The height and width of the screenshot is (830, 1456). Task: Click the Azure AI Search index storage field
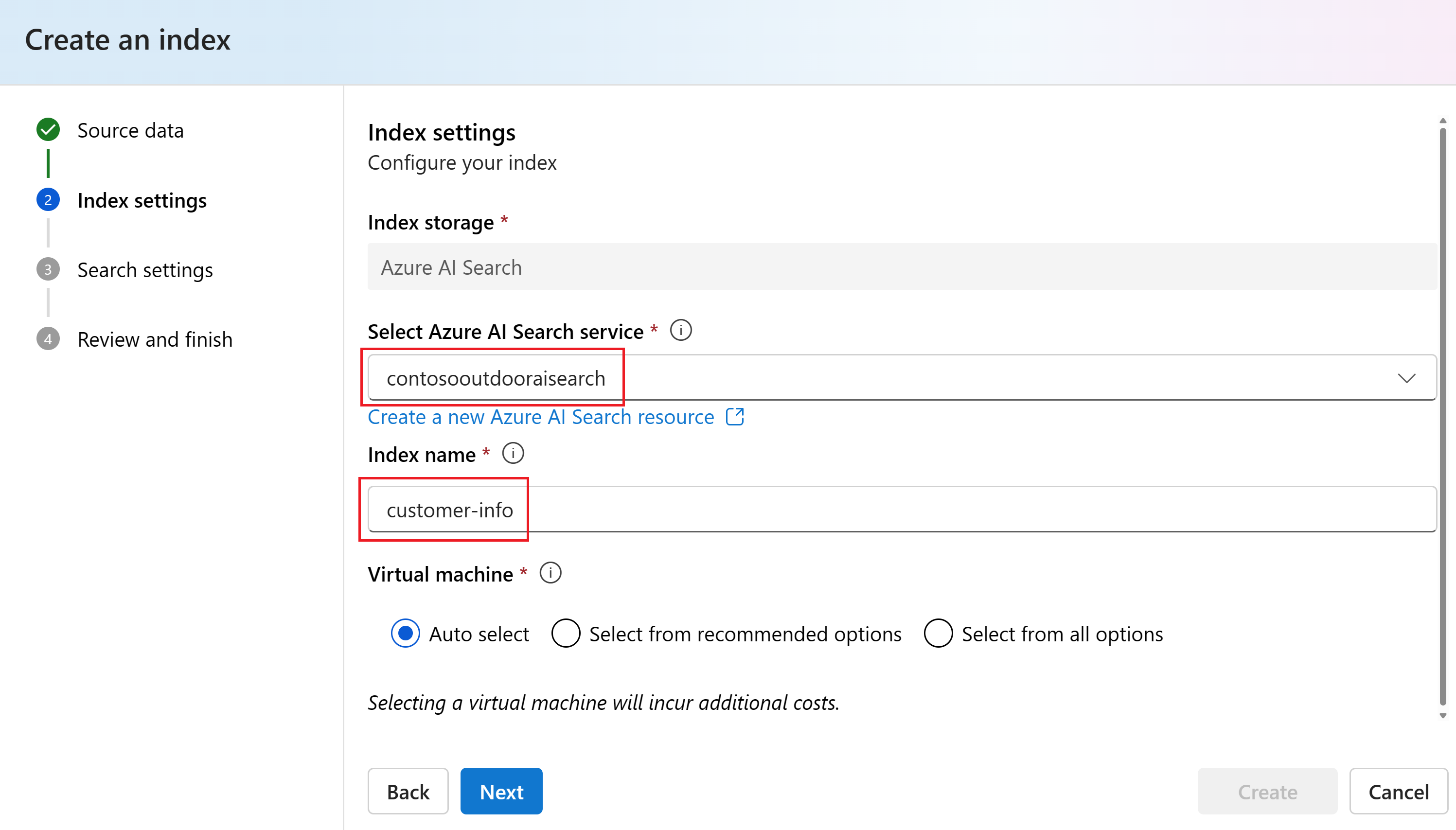click(902, 267)
